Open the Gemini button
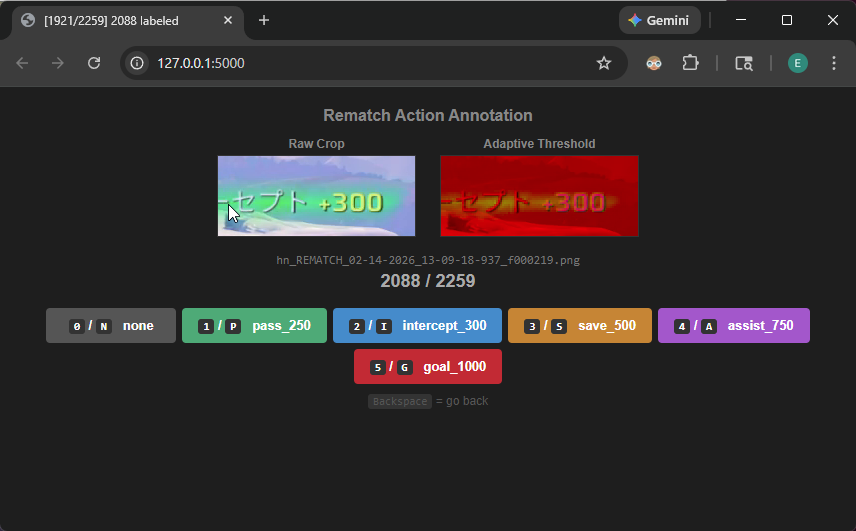Viewport: 856px width, 531px height. (x=659, y=20)
